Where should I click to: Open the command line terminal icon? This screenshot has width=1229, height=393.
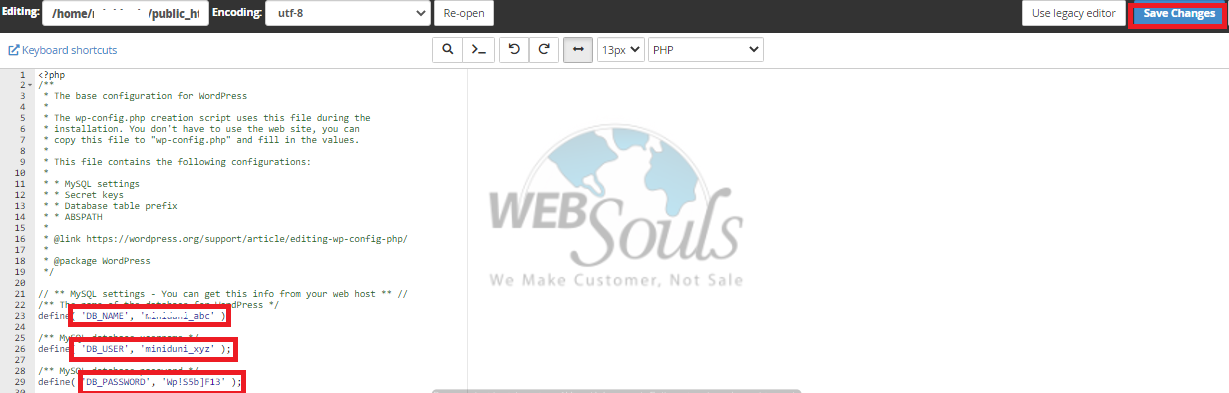480,49
